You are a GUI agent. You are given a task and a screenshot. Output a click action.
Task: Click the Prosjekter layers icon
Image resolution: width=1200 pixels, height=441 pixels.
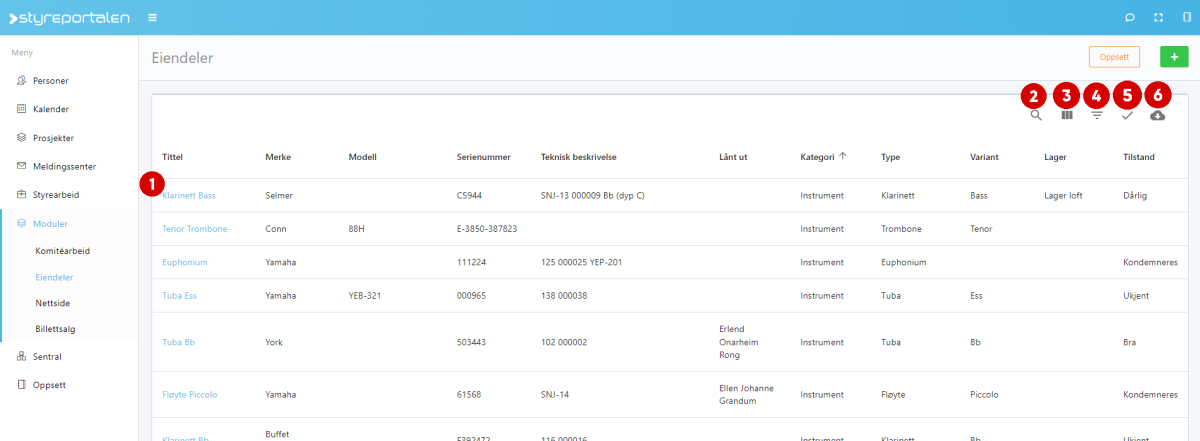(22, 137)
